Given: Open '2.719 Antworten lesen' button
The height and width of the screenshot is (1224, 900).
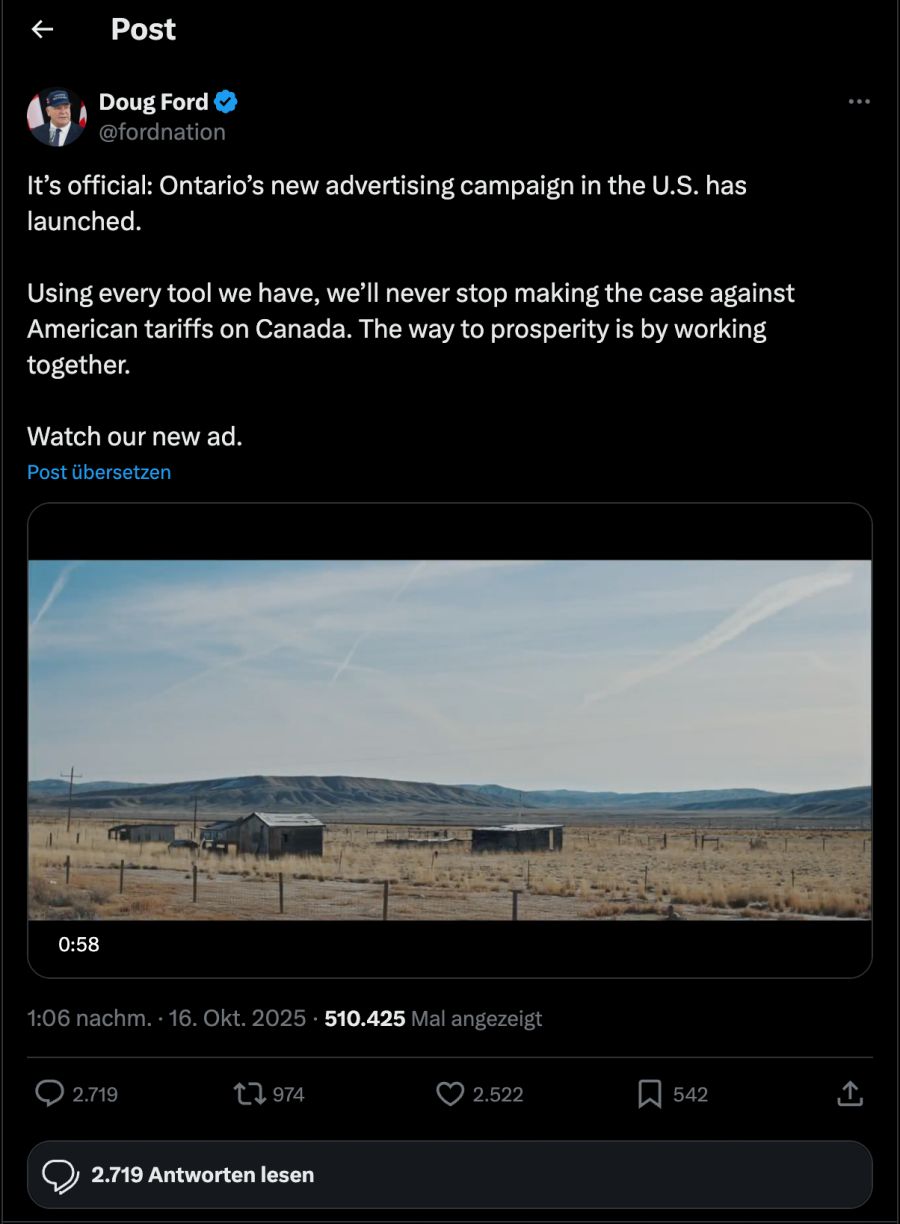Looking at the screenshot, I should [x=450, y=1175].
